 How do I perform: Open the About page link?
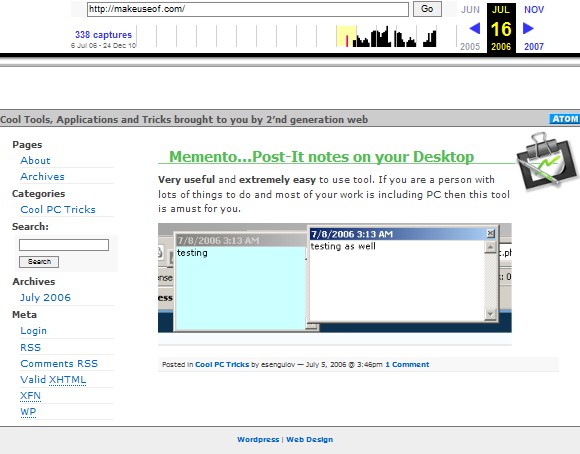[35, 161]
